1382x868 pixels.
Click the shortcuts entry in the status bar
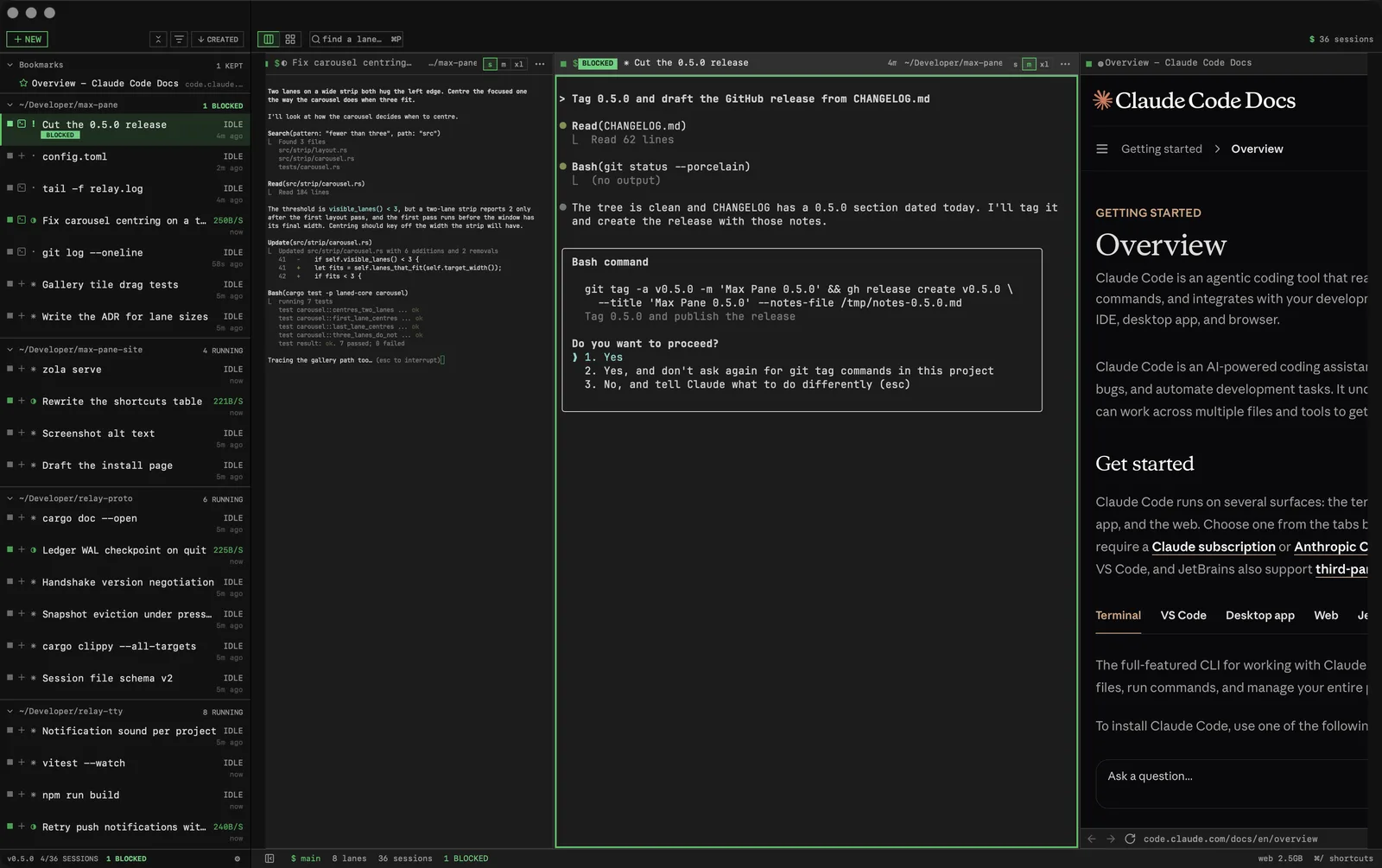point(1343,858)
